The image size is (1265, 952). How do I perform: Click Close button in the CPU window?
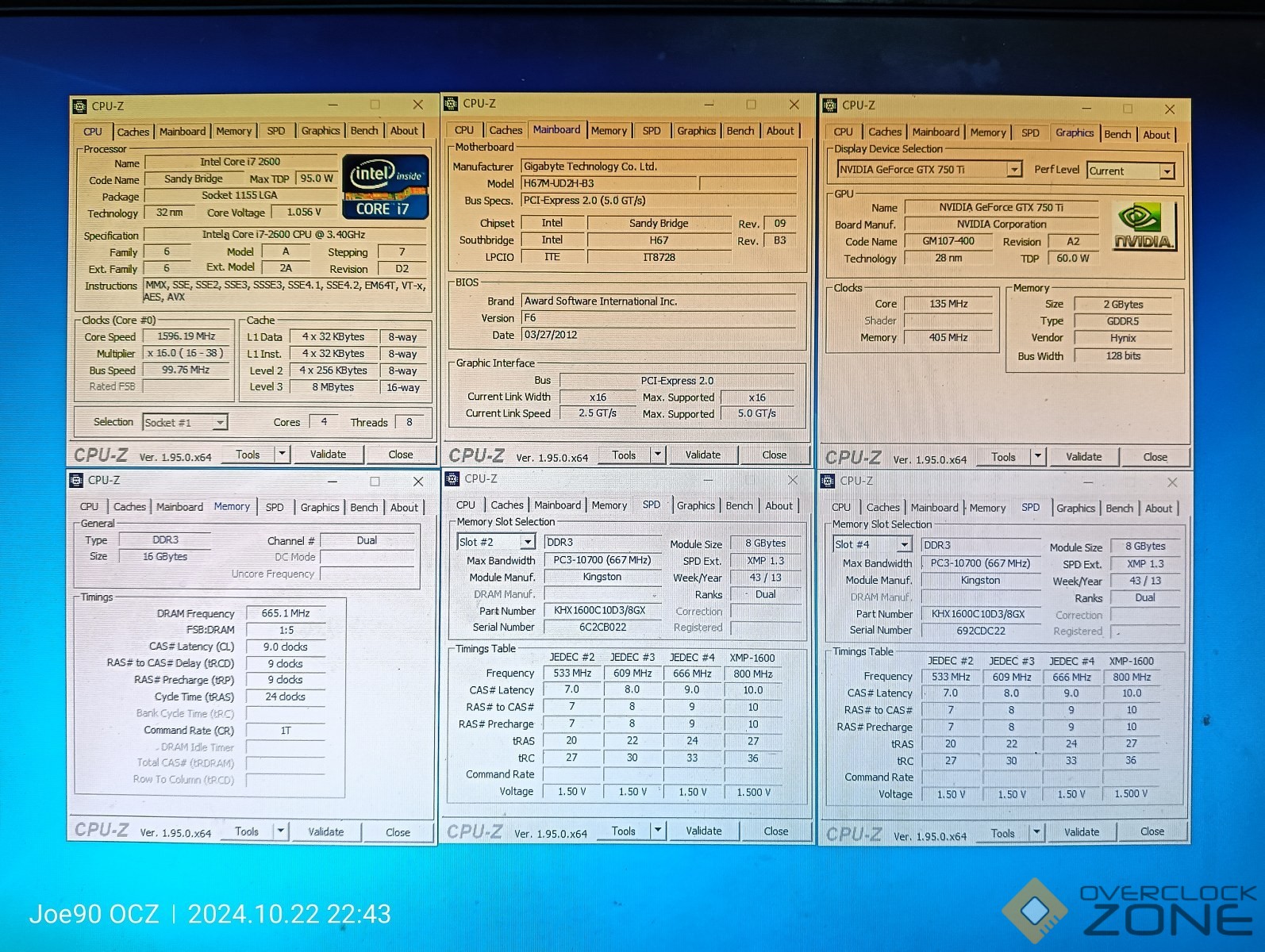tap(401, 455)
